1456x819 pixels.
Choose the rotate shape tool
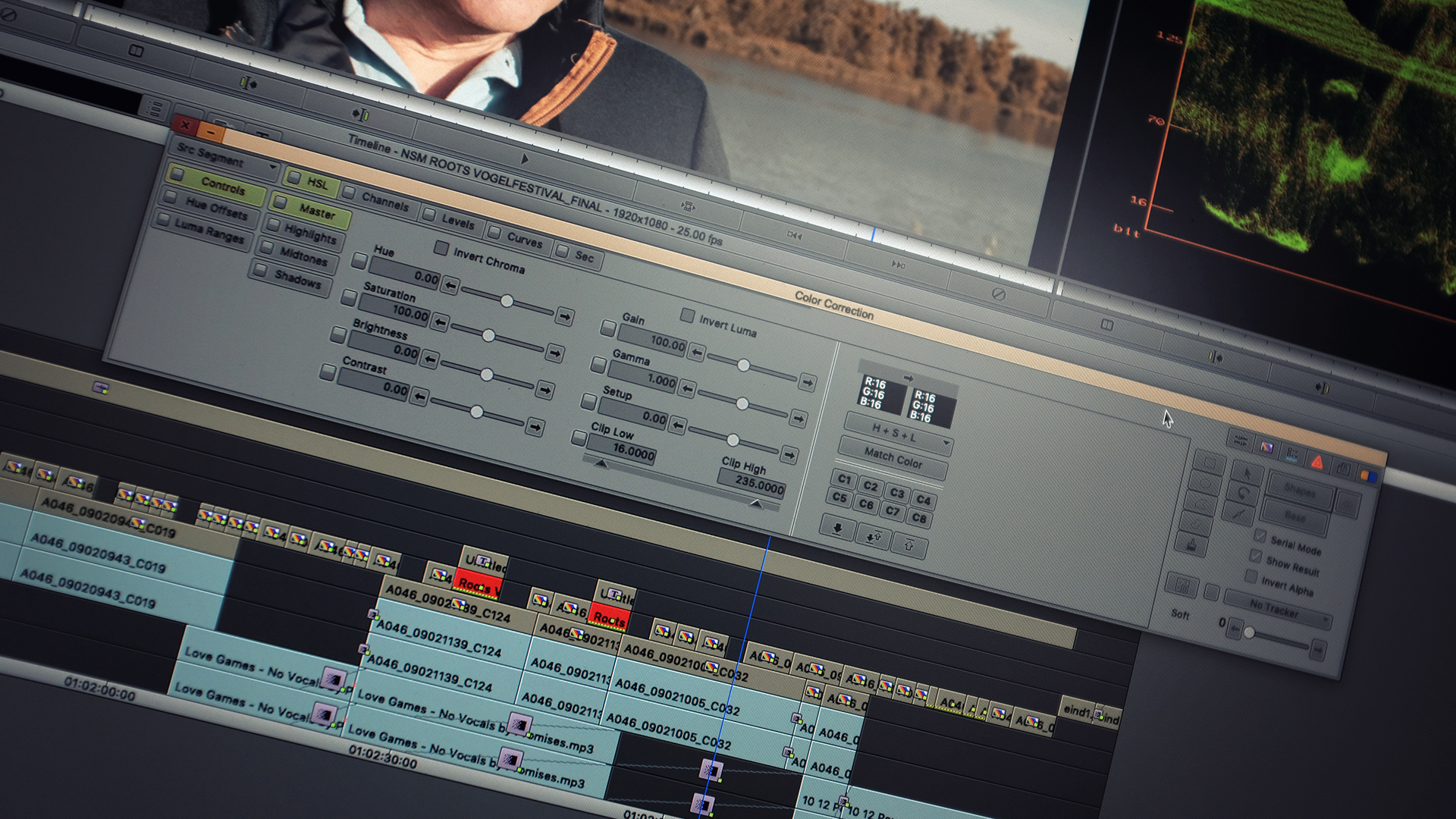[1242, 493]
